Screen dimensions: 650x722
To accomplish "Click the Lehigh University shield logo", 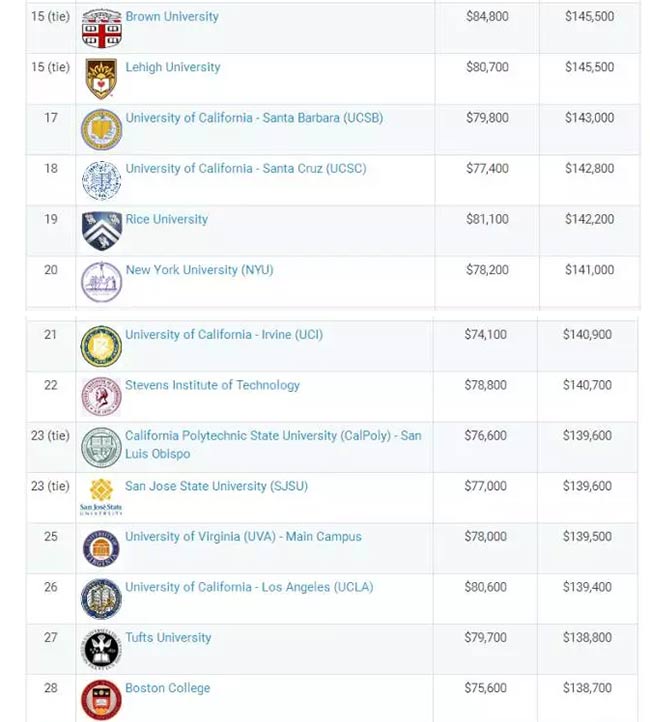I will click(101, 79).
